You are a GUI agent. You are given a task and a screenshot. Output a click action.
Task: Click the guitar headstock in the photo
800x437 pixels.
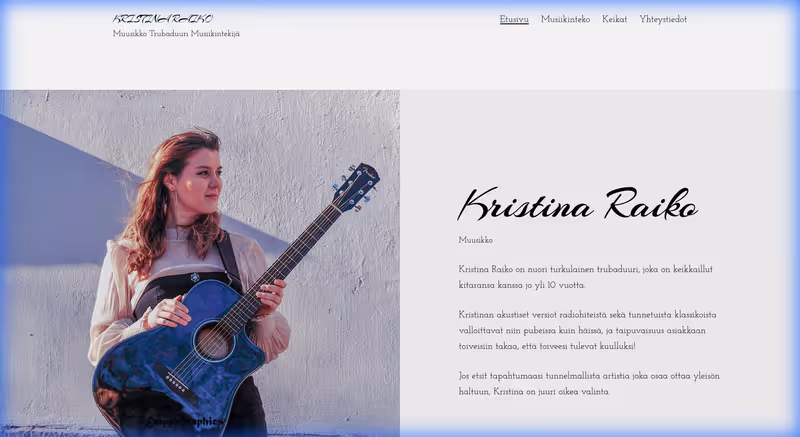(x=358, y=186)
